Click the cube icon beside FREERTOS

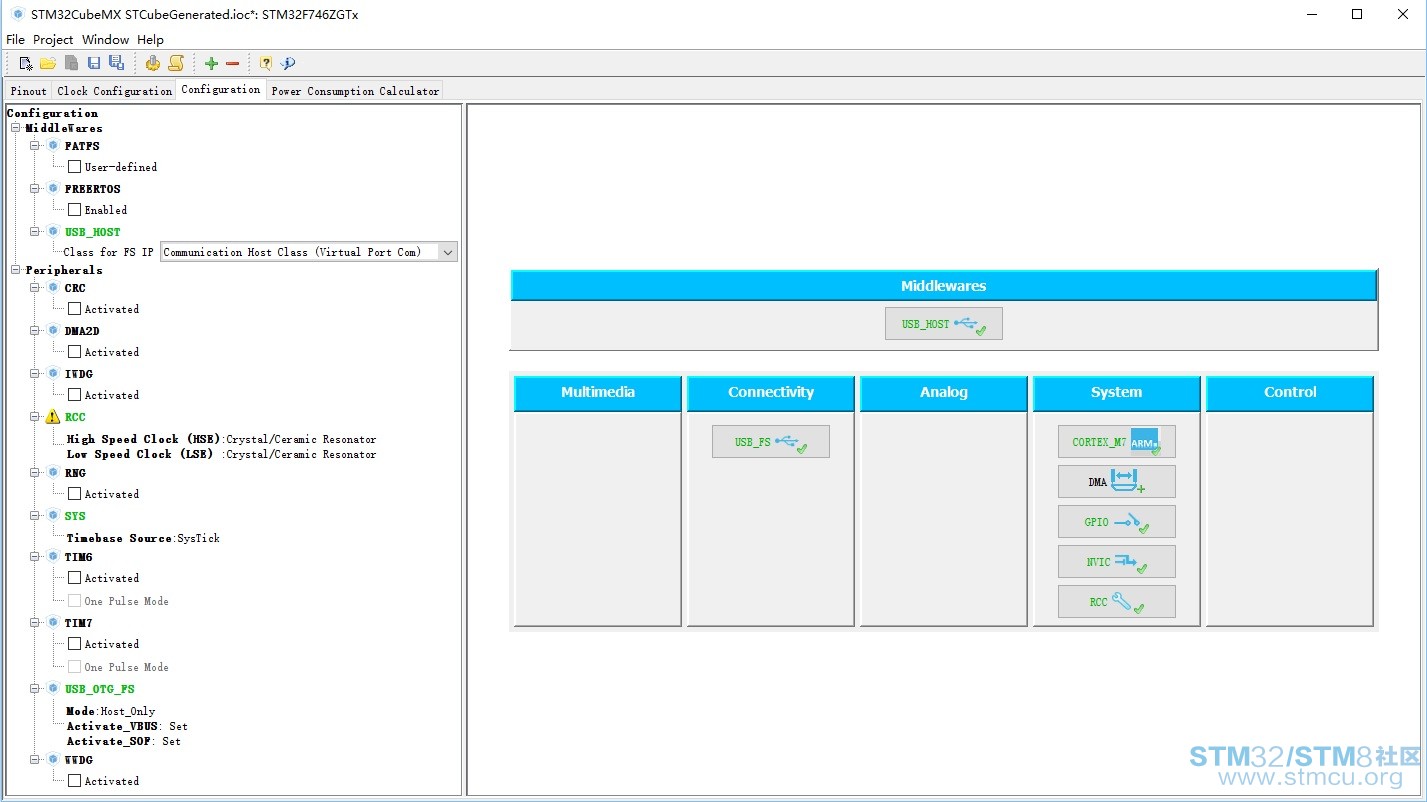point(53,188)
